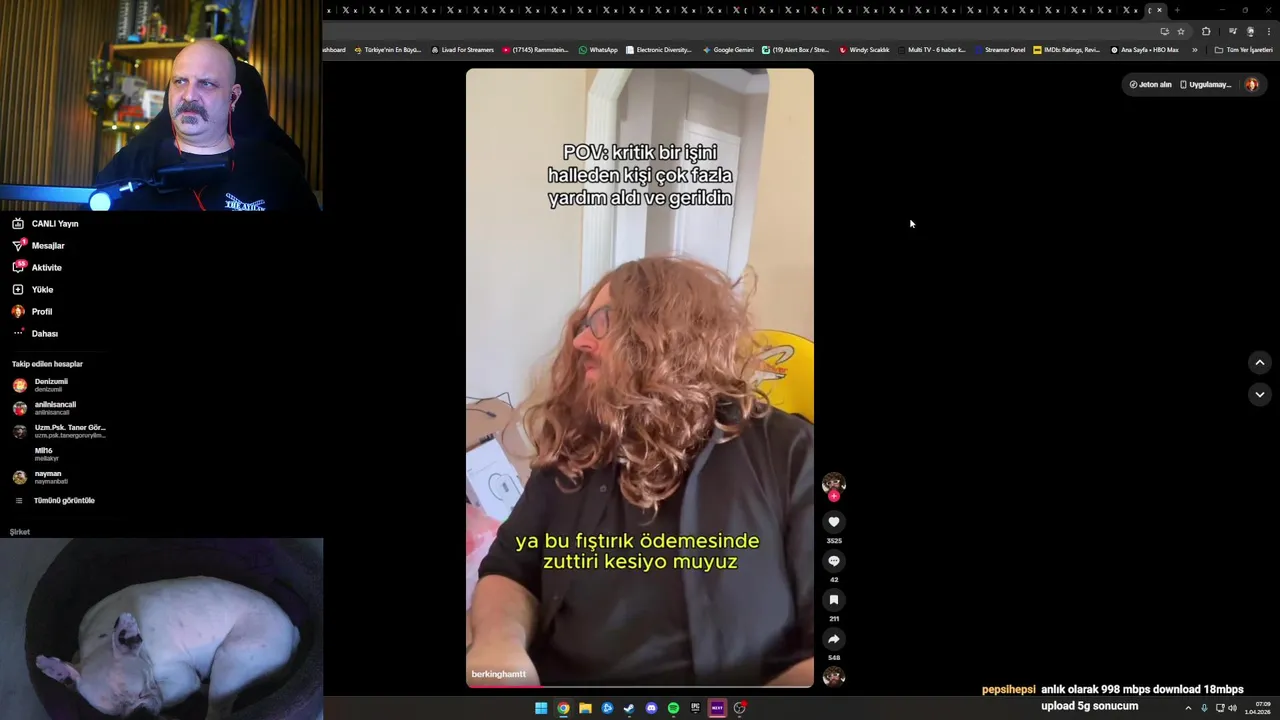Share the video with arrow icon
Screen dimensions: 1280x720
[x=834, y=639]
